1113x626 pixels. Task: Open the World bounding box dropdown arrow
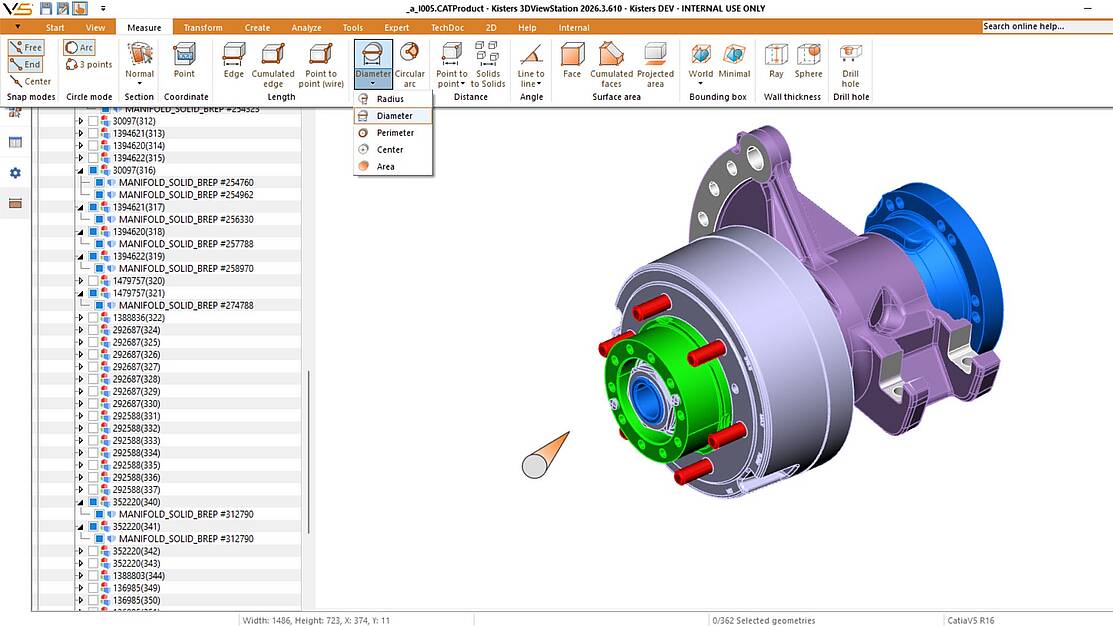click(x=701, y=84)
